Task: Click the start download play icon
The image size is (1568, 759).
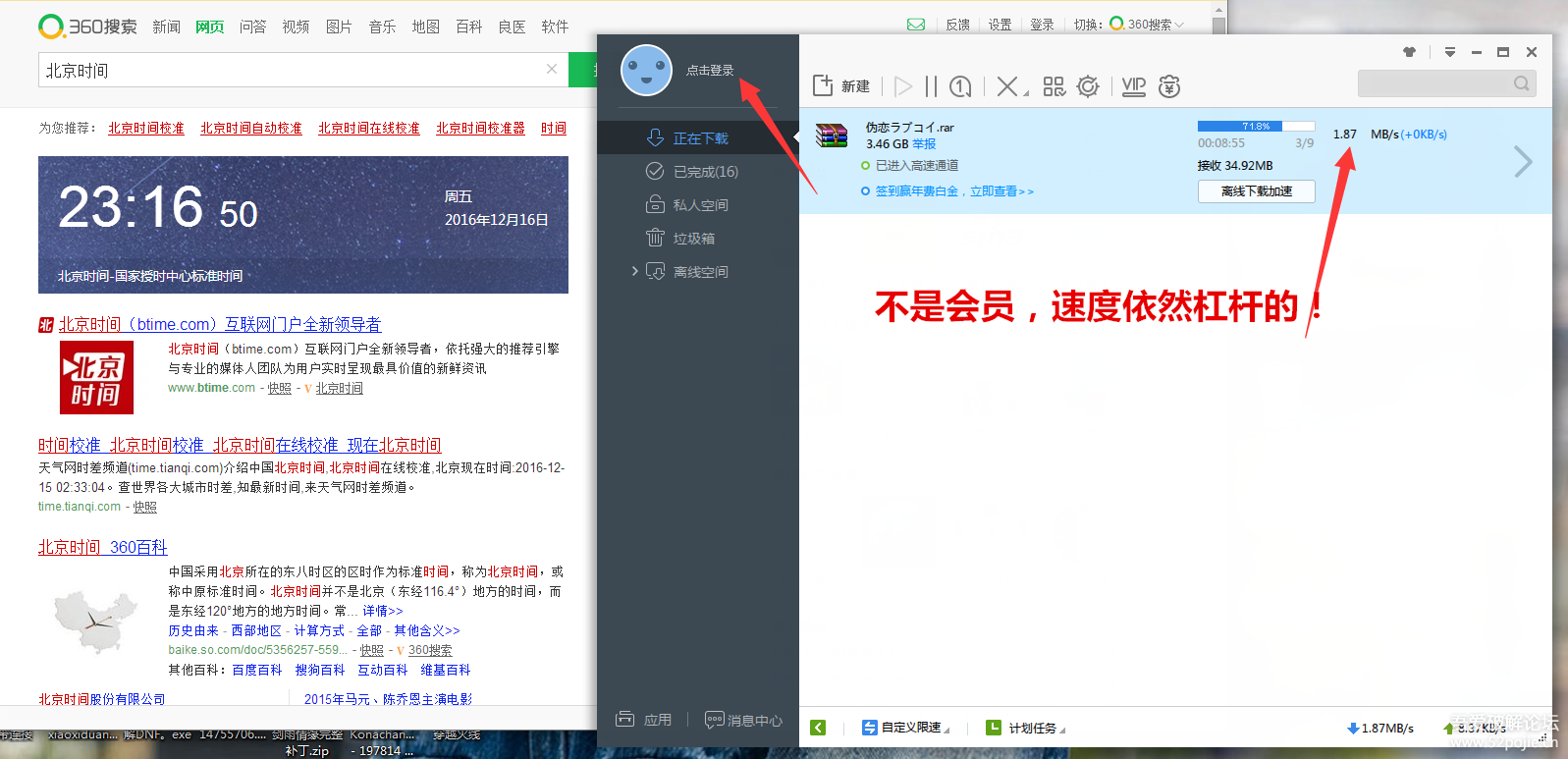Action: click(903, 86)
